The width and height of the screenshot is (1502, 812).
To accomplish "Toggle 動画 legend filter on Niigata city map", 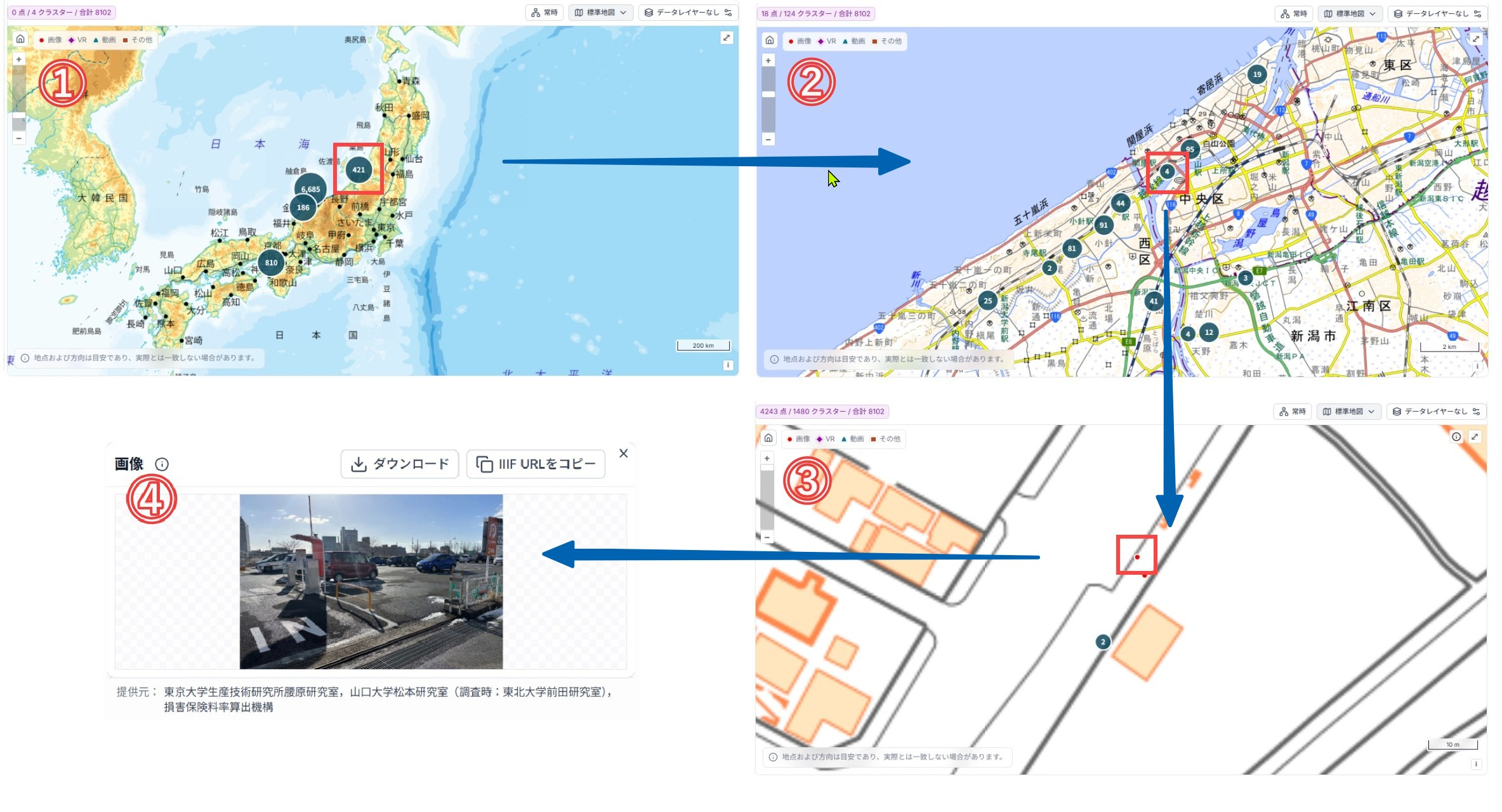I will (853, 41).
